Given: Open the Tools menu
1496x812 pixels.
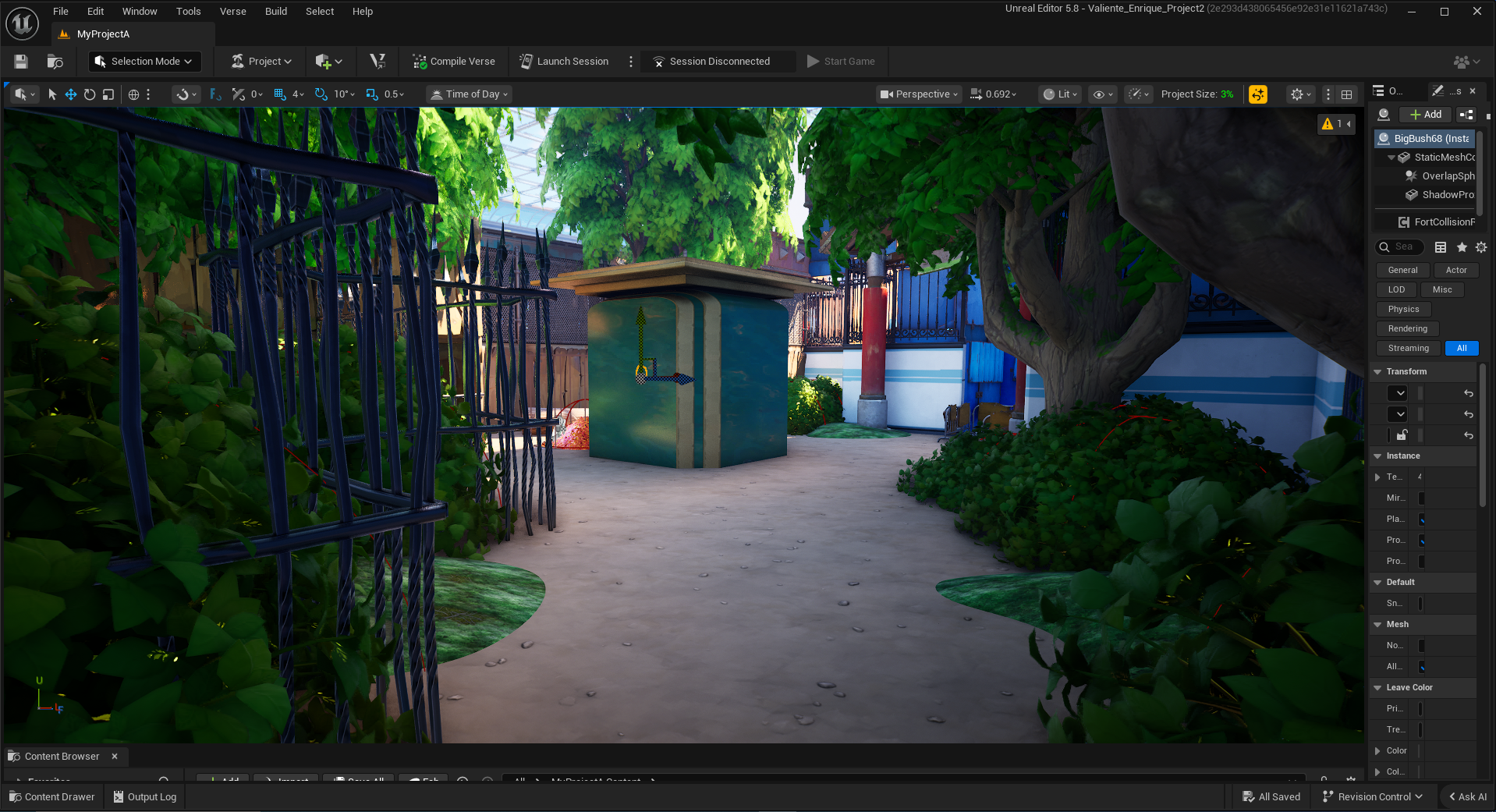Looking at the screenshot, I should tap(188, 12).
